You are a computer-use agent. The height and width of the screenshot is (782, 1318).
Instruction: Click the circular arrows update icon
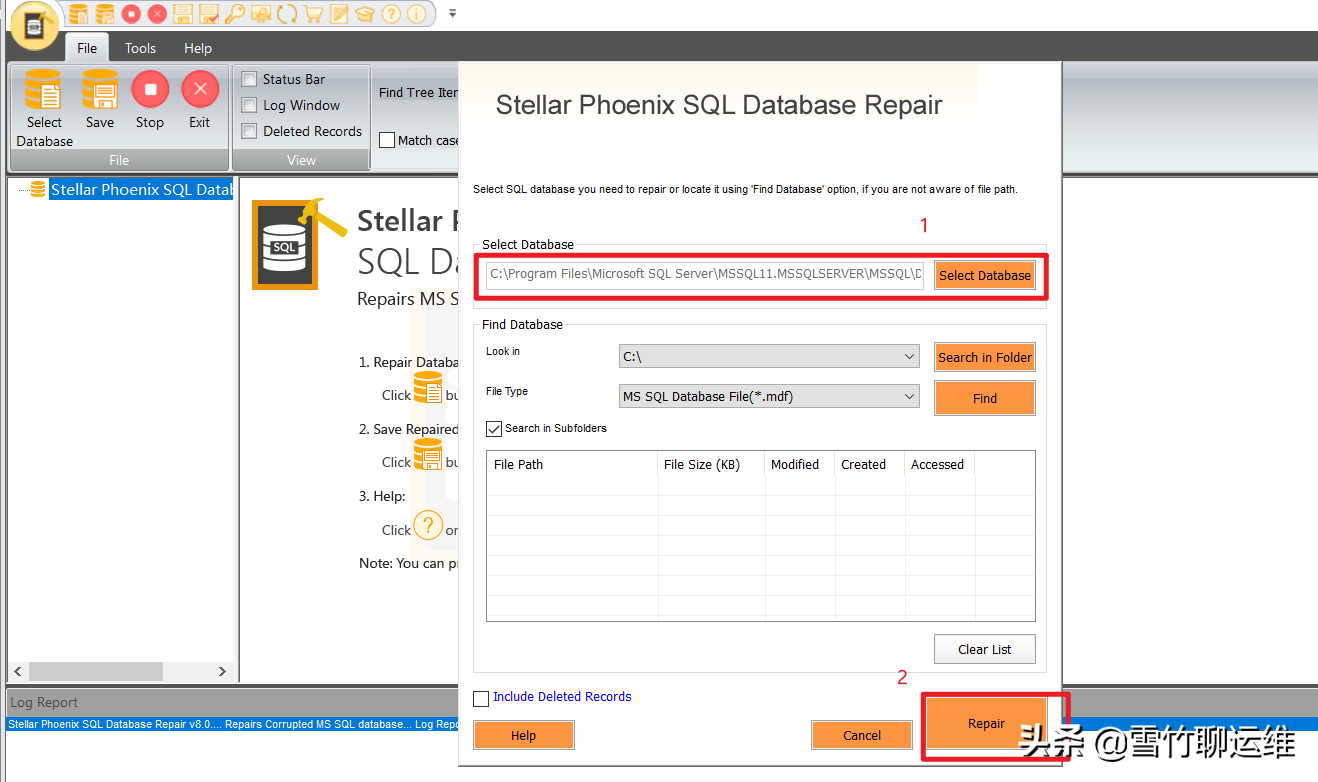pos(287,14)
